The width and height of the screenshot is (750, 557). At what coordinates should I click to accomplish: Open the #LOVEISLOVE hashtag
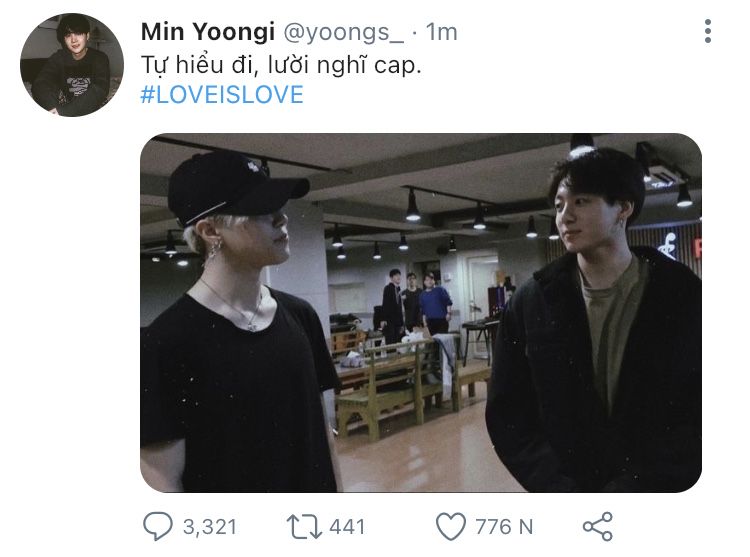point(222,96)
